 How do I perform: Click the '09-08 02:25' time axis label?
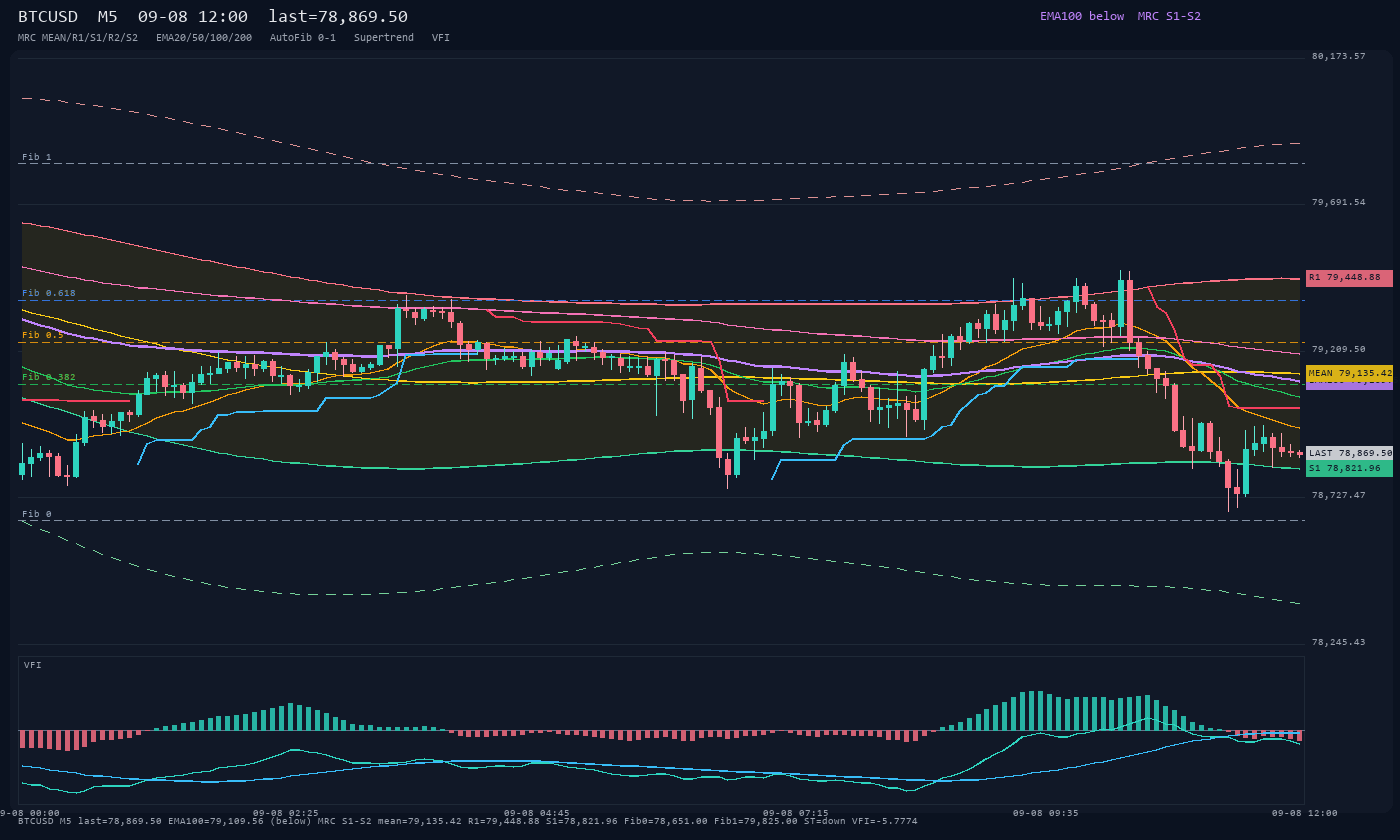[x=286, y=813]
